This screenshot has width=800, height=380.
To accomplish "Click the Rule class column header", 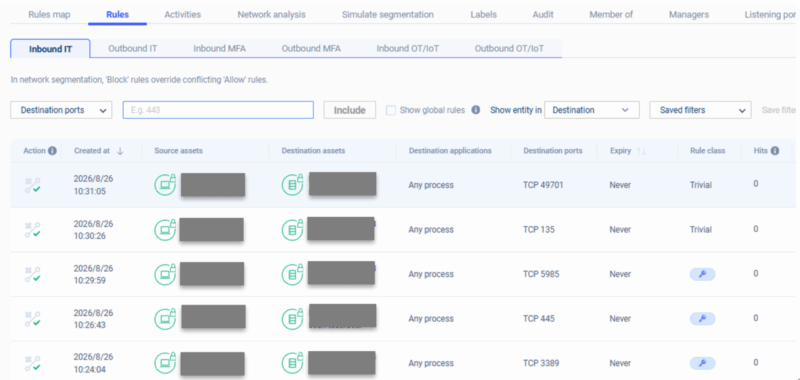I will pyautogui.click(x=708, y=151).
